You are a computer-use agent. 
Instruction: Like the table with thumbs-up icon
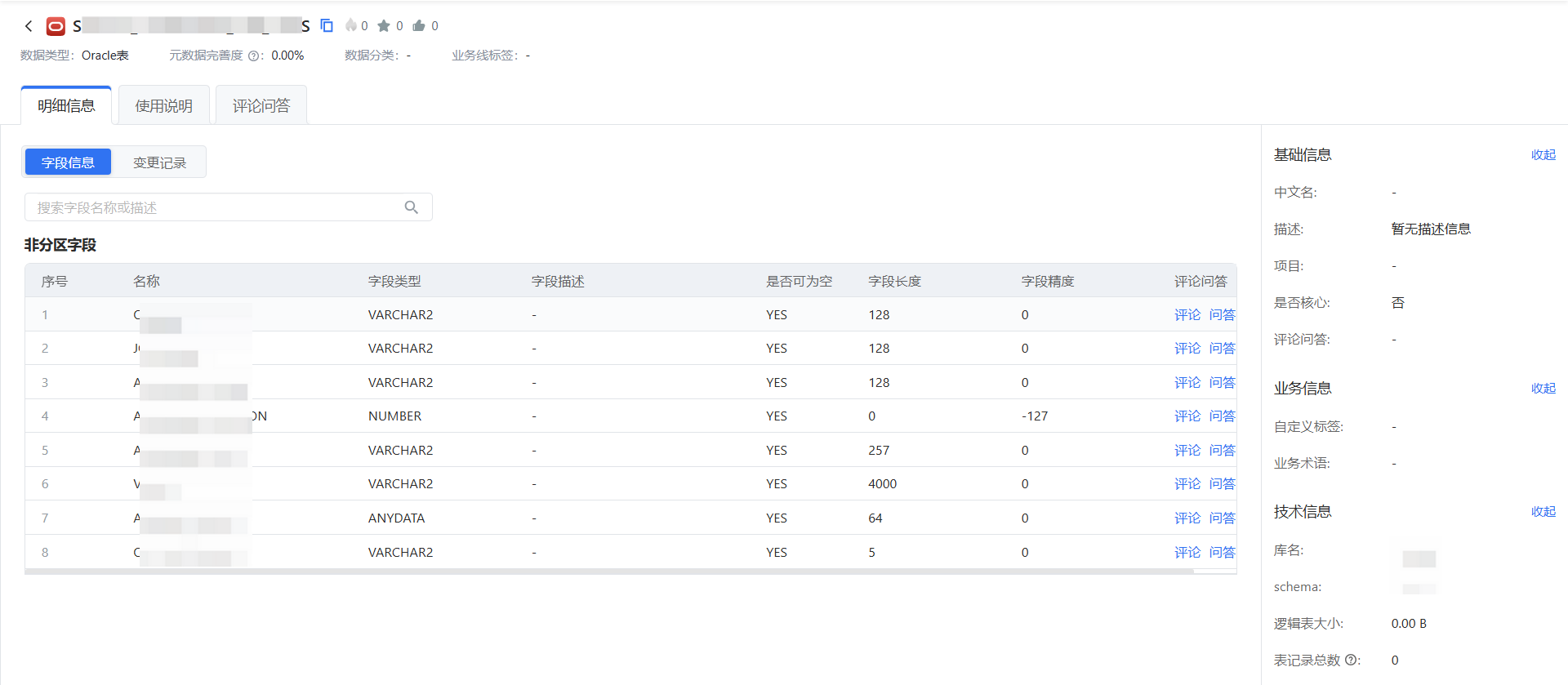click(x=419, y=26)
